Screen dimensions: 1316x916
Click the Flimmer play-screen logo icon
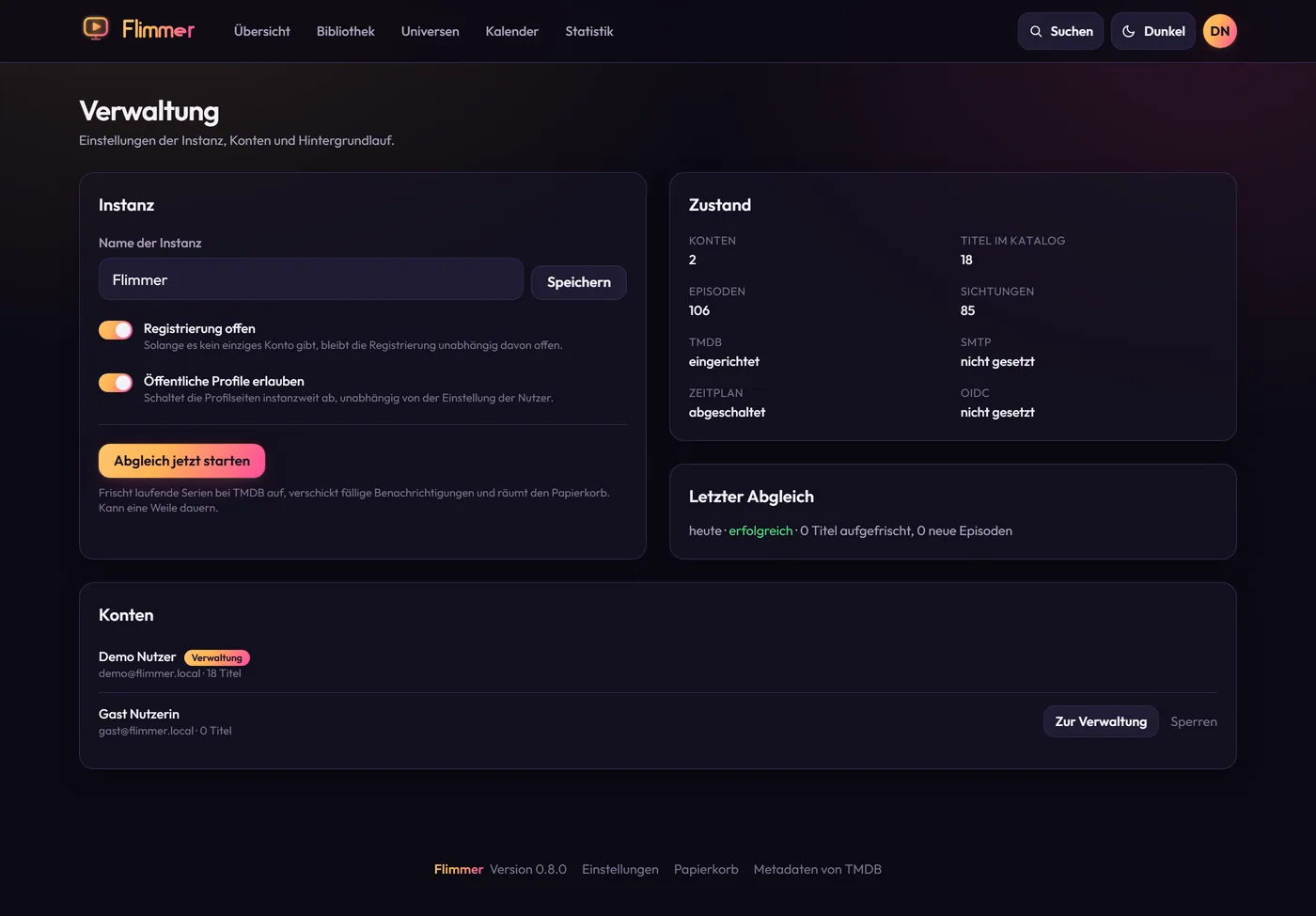[95, 28]
